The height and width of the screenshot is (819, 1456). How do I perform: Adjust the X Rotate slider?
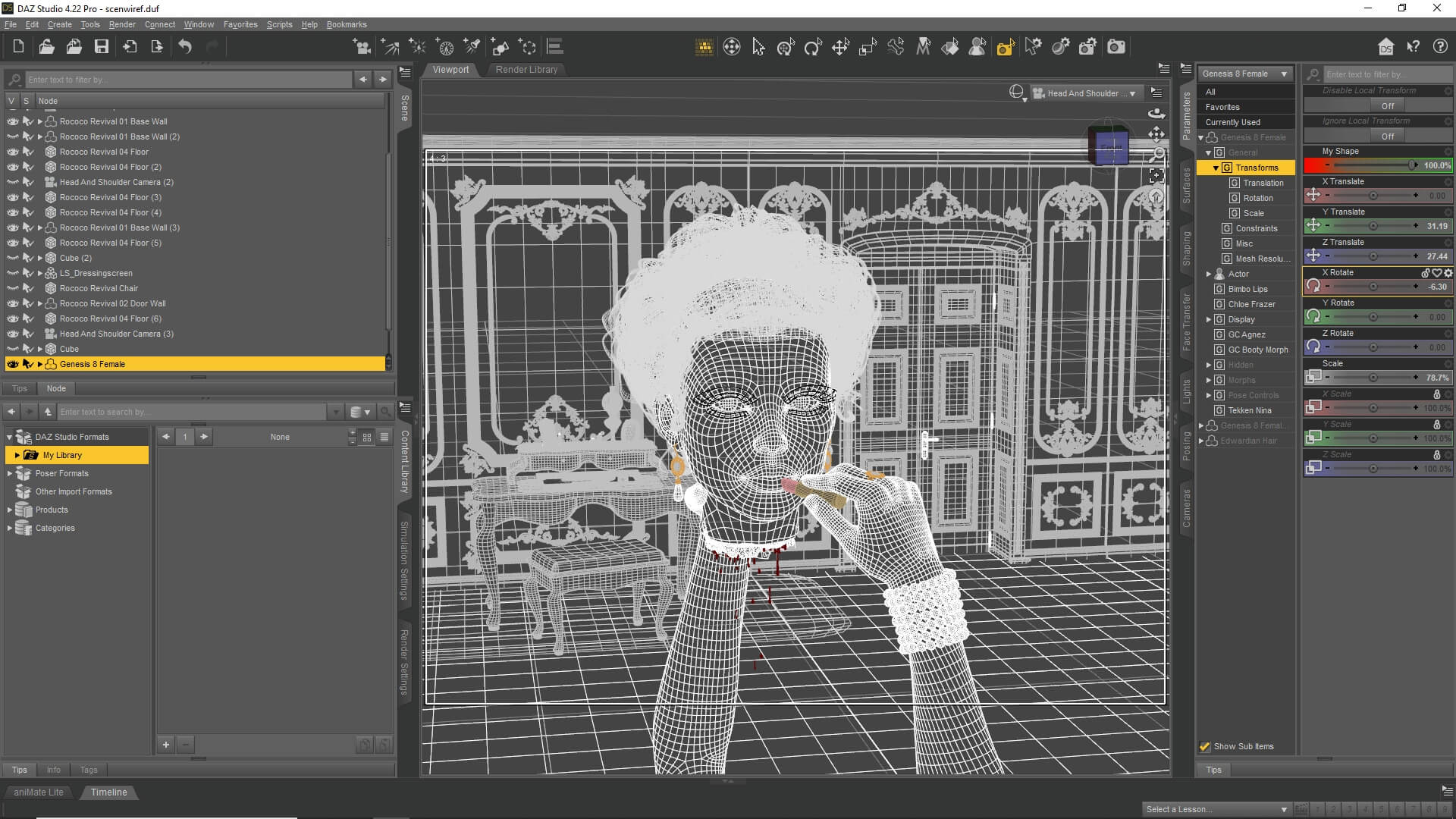(1373, 287)
